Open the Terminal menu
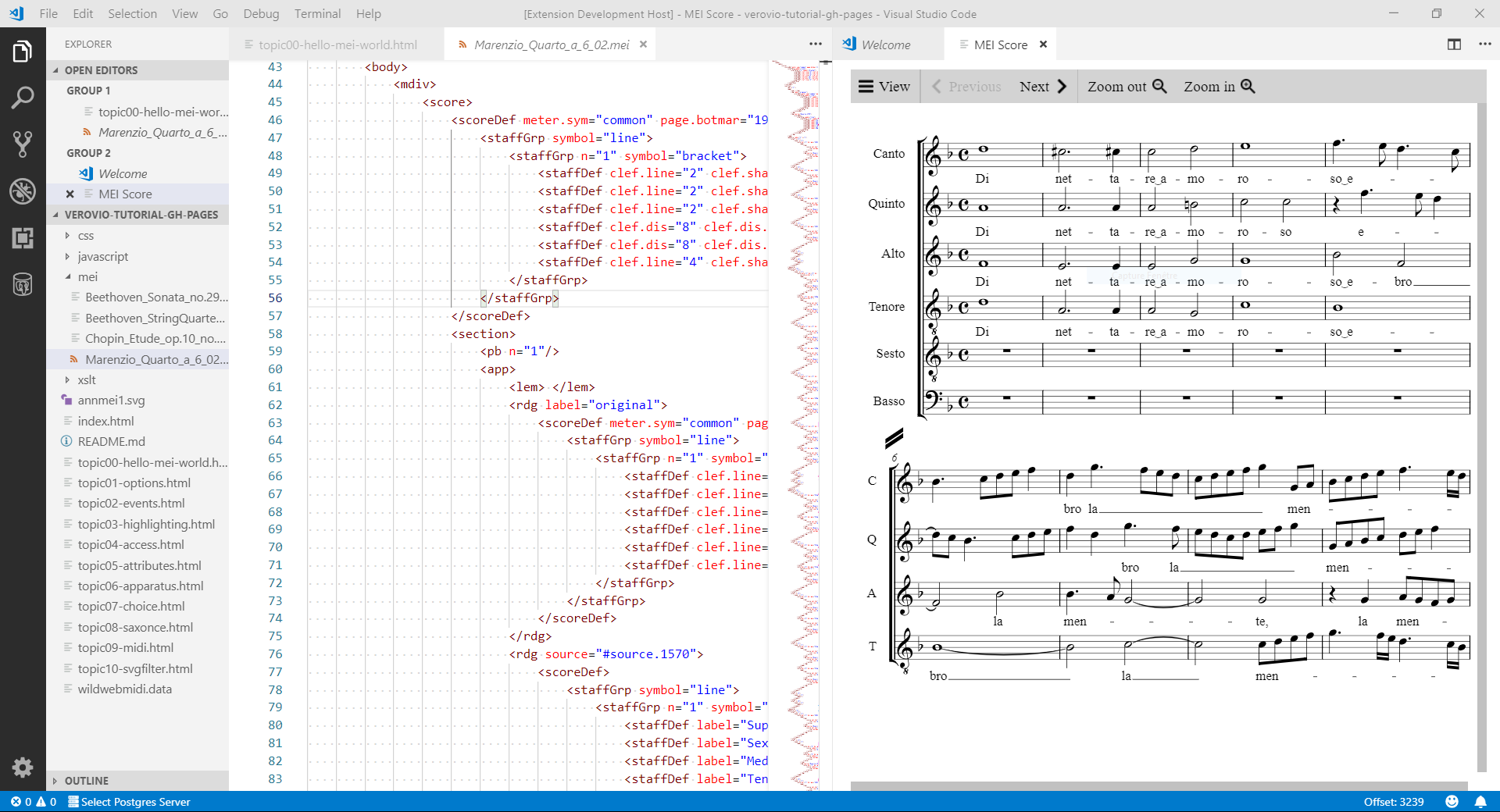Screen dimensions: 1500x812 click(x=317, y=14)
